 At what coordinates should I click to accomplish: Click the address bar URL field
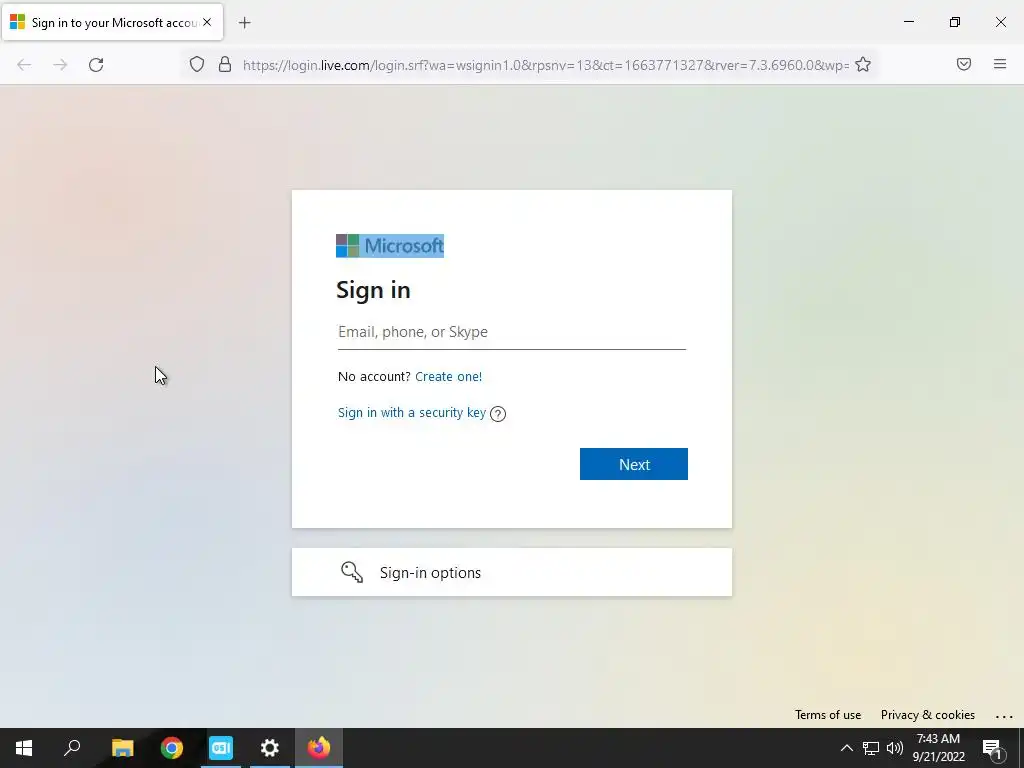click(x=545, y=65)
